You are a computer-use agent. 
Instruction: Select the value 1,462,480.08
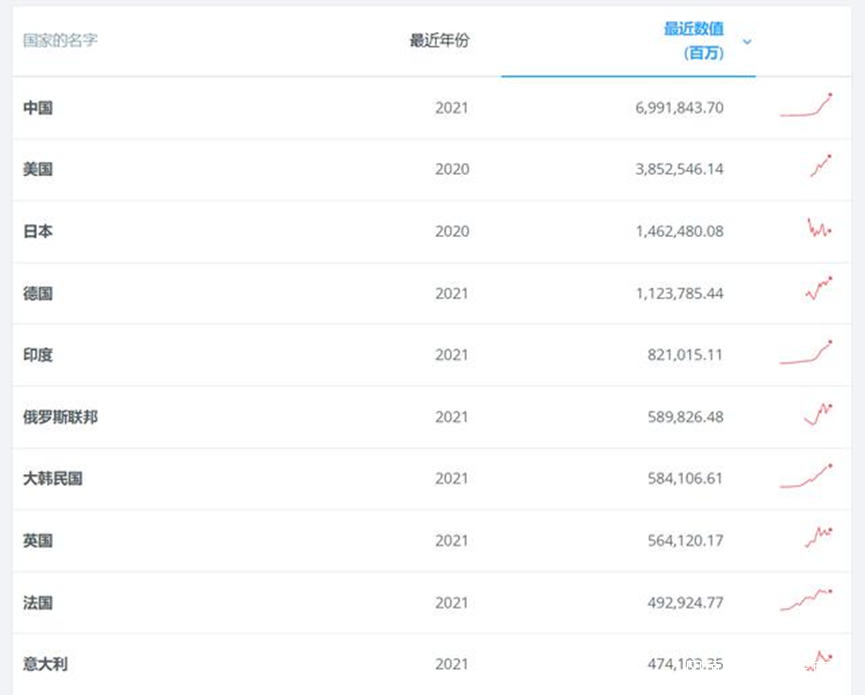679,231
